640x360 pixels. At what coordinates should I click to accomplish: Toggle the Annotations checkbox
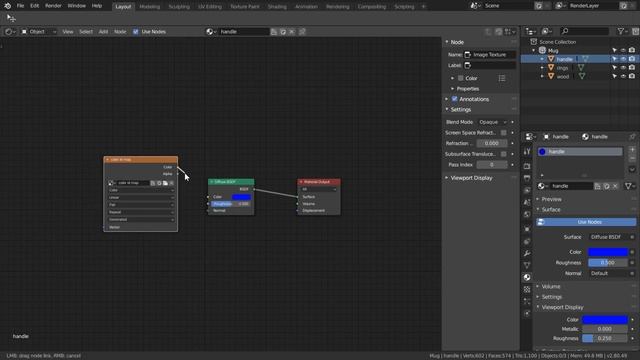[455, 99]
